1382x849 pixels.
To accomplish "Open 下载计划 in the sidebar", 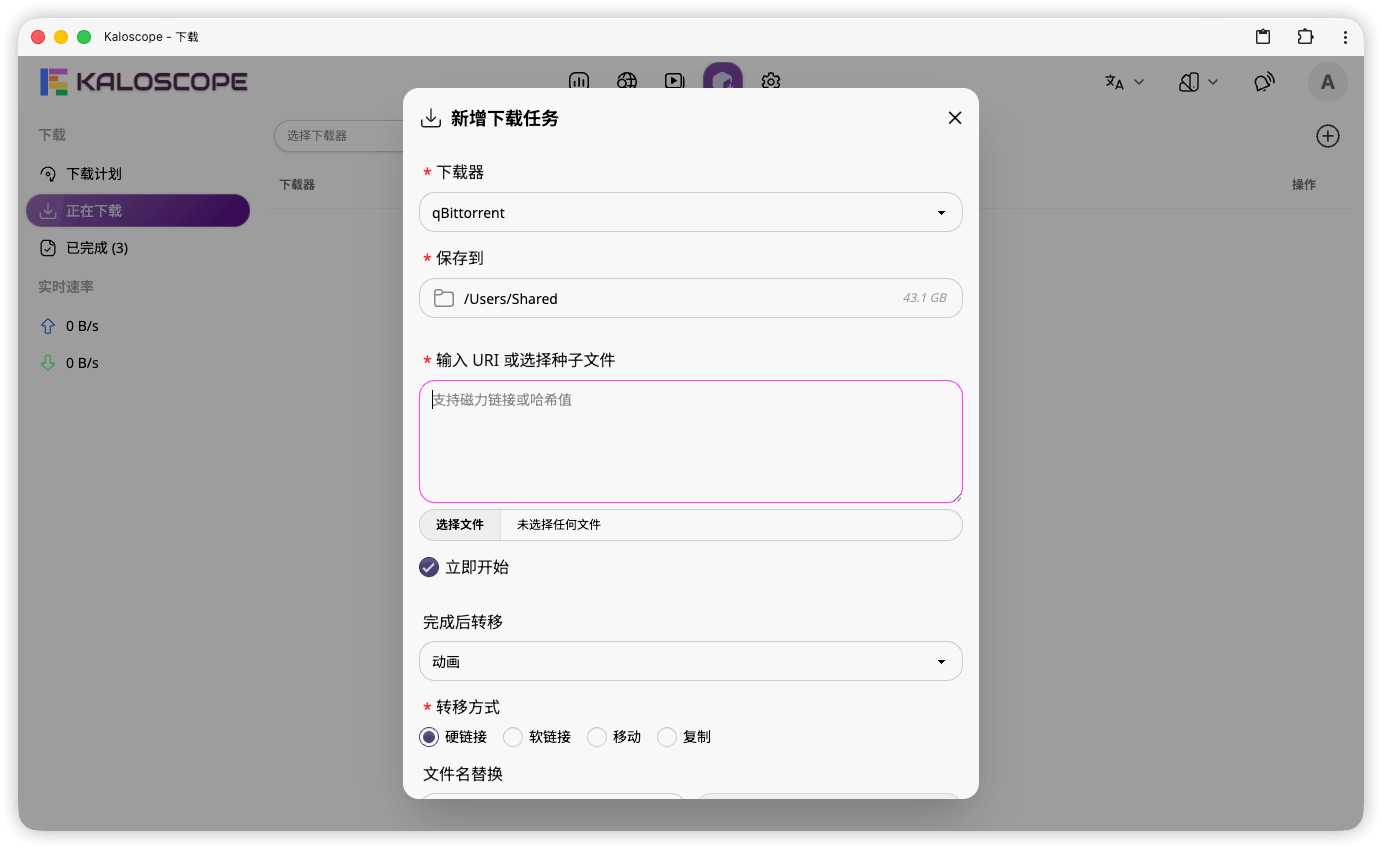I will click(138, 174).
